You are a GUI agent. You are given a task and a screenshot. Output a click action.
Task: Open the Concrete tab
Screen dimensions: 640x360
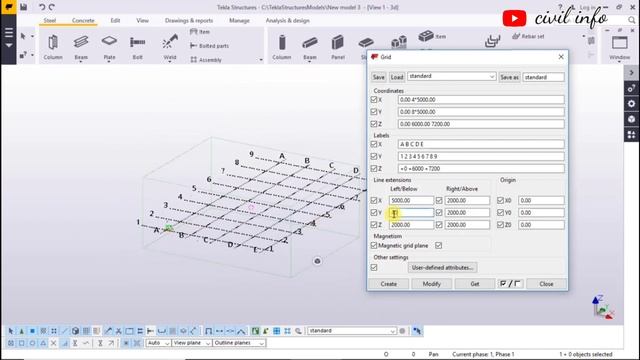point(83,20)
